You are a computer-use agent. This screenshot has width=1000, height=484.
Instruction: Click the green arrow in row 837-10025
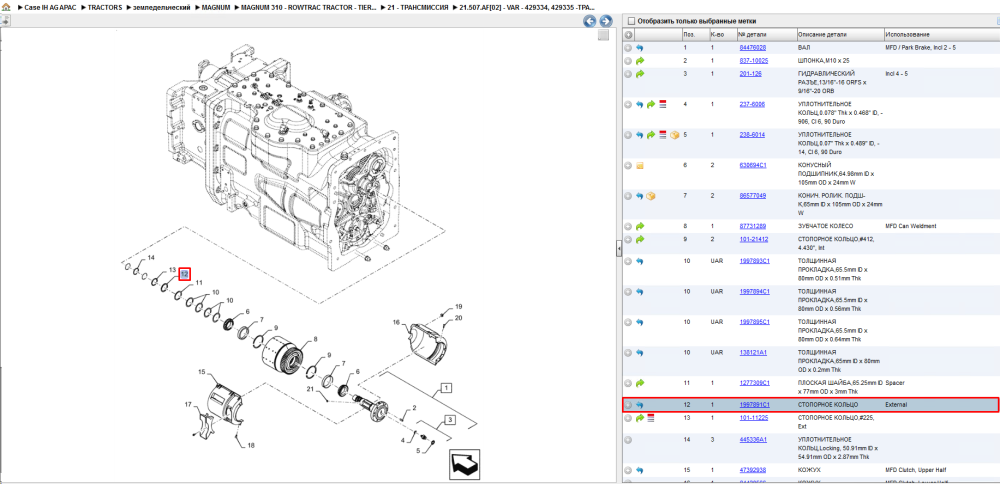pos(640,61)
